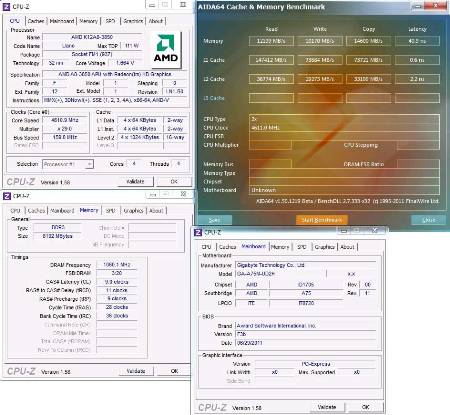Click the Core Speed value 4610.0 MHz
Screen dimensions: 450x415
pos(65,120)
